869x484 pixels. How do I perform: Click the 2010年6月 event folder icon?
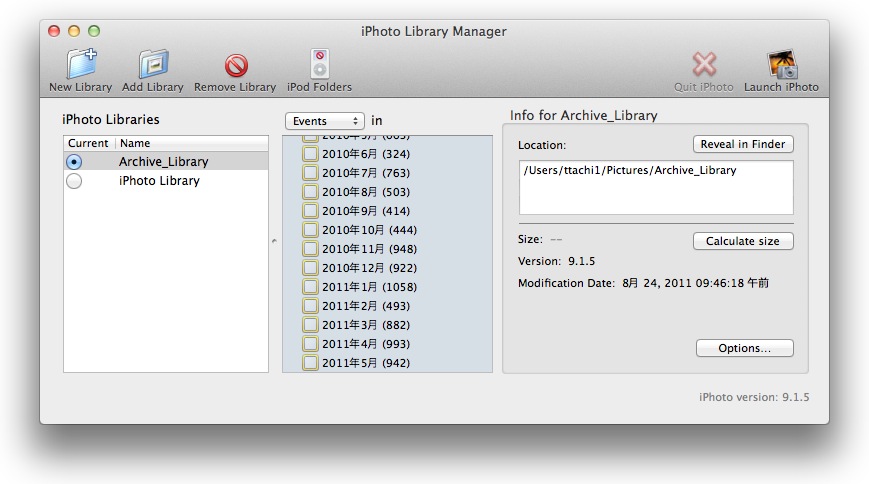pyautogui.click(x=311, y=154)
